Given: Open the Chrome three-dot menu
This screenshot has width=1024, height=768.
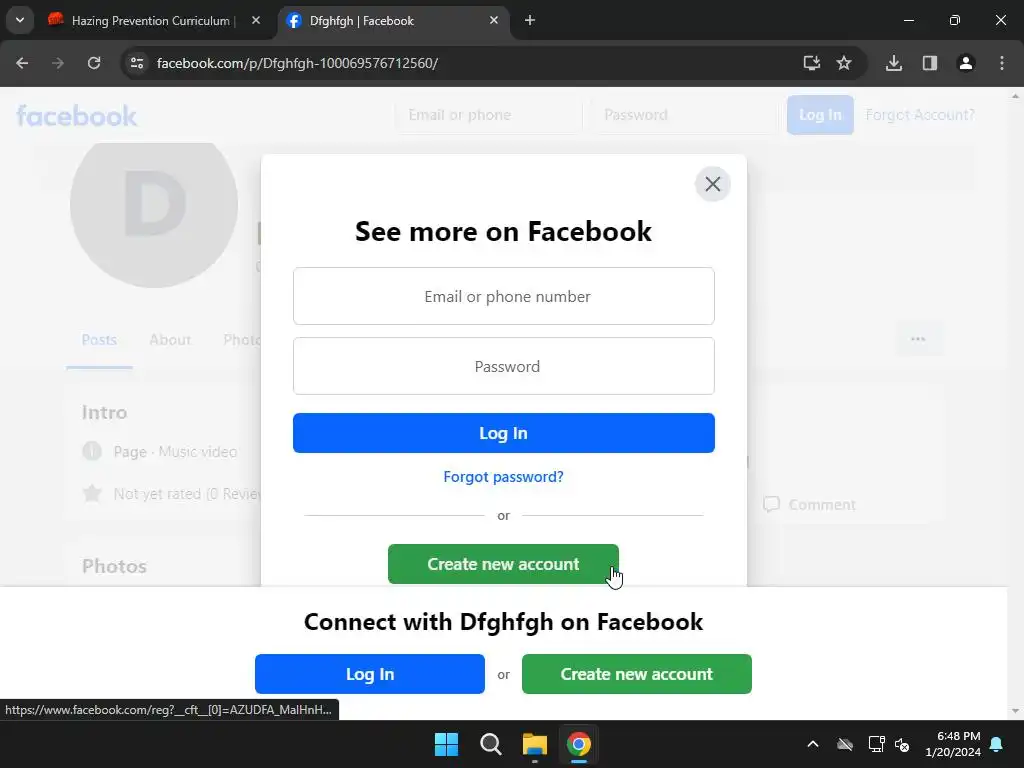Looking at the screenshot, I should click(x=1002, y=63).
